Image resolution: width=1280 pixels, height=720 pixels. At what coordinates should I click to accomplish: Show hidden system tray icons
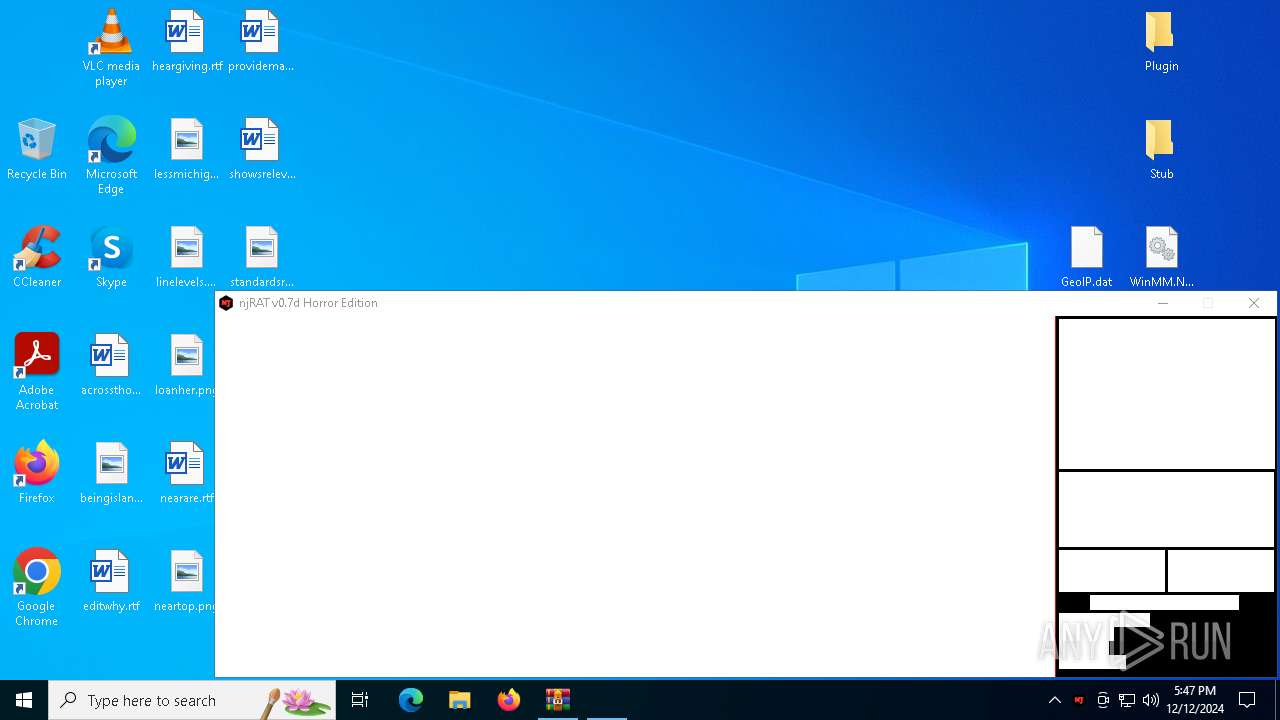pos(1054,700)
